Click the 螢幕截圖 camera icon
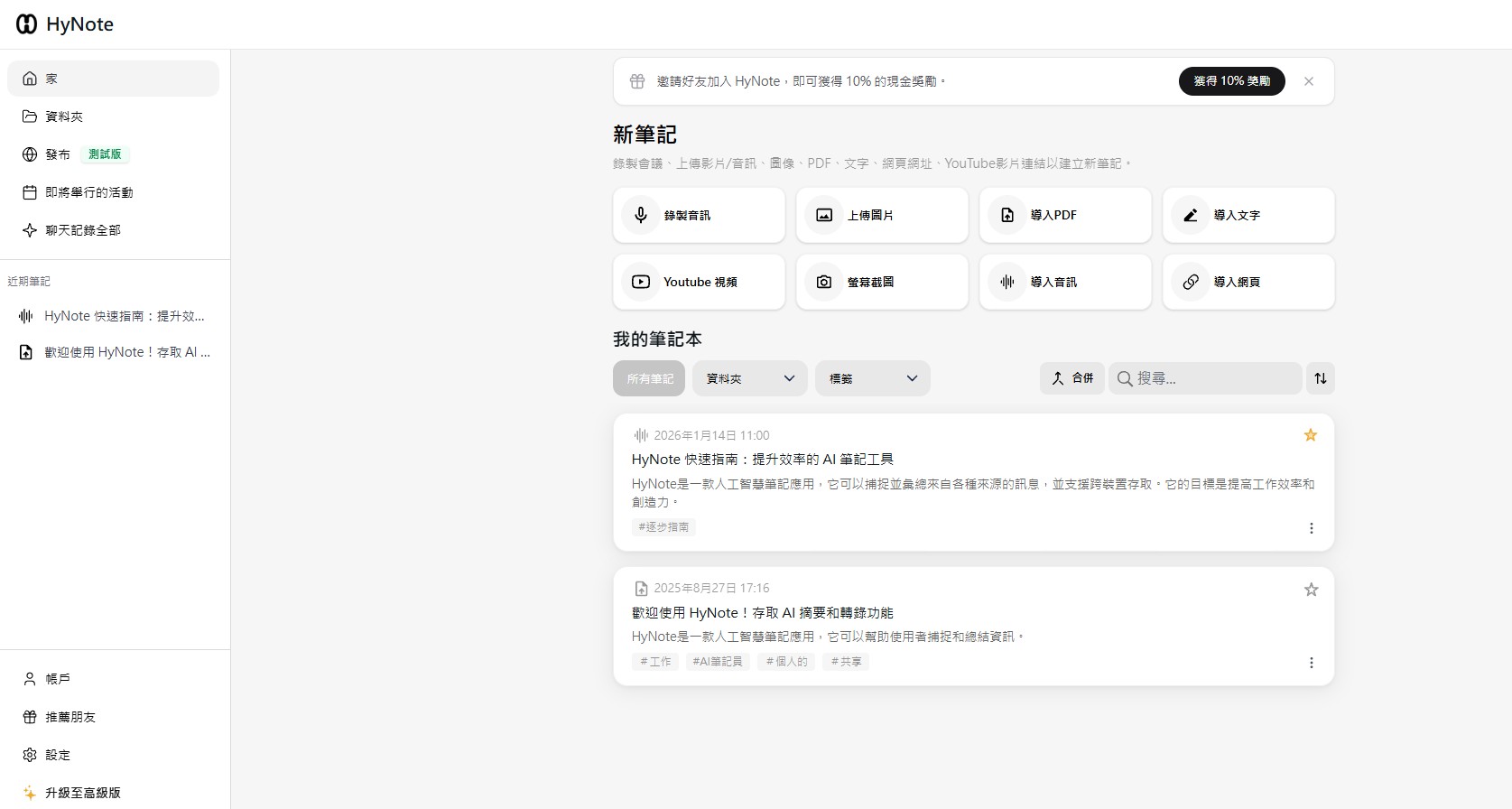 [x=824, y=282]
